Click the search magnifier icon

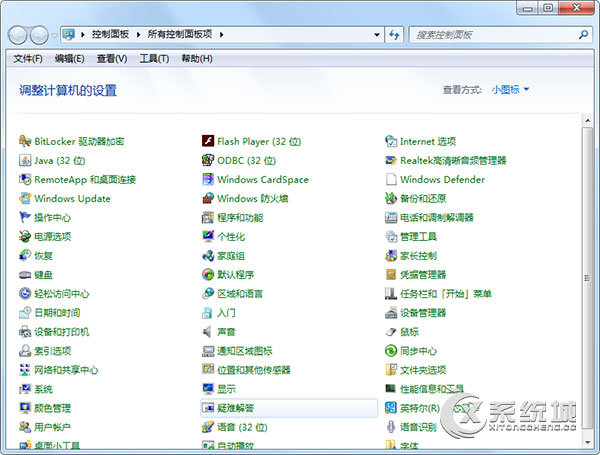coord(584,35)
